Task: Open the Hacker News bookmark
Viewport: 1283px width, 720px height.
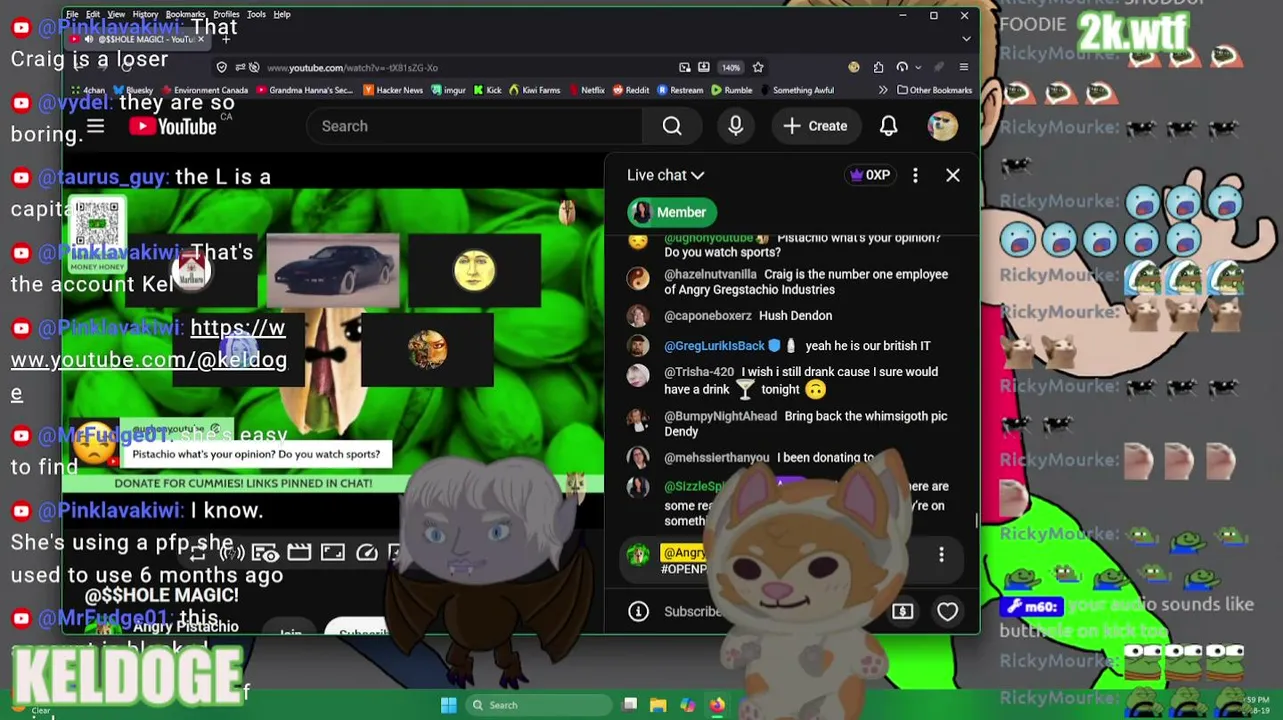Action: click(393, 90)
